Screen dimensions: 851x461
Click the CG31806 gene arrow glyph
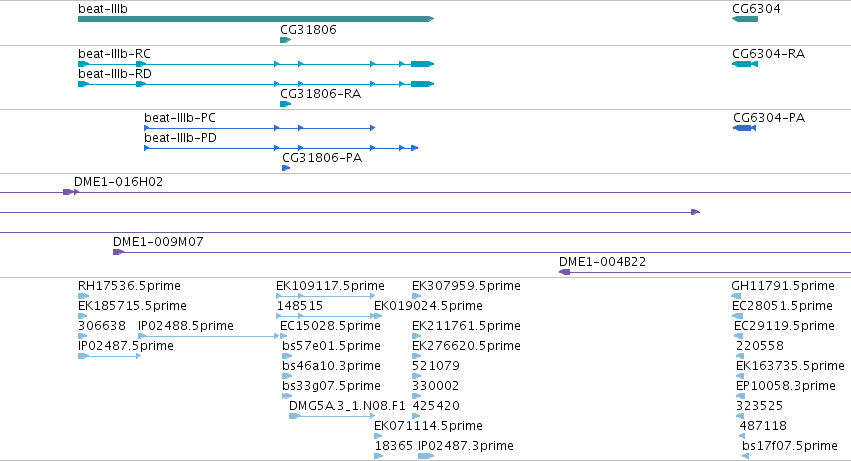(x=285, y=40)
